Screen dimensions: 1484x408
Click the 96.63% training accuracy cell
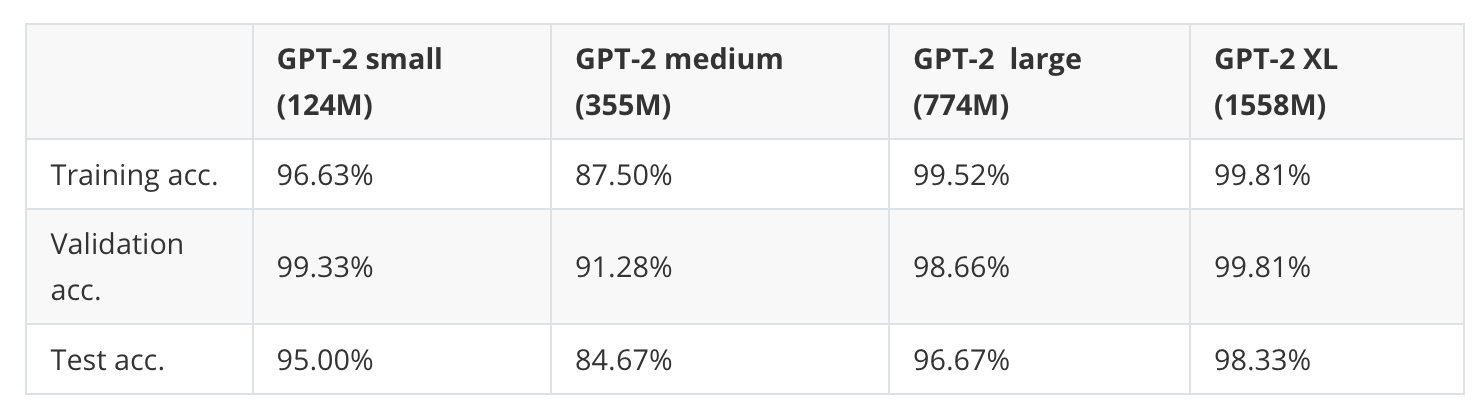[326, 175]
